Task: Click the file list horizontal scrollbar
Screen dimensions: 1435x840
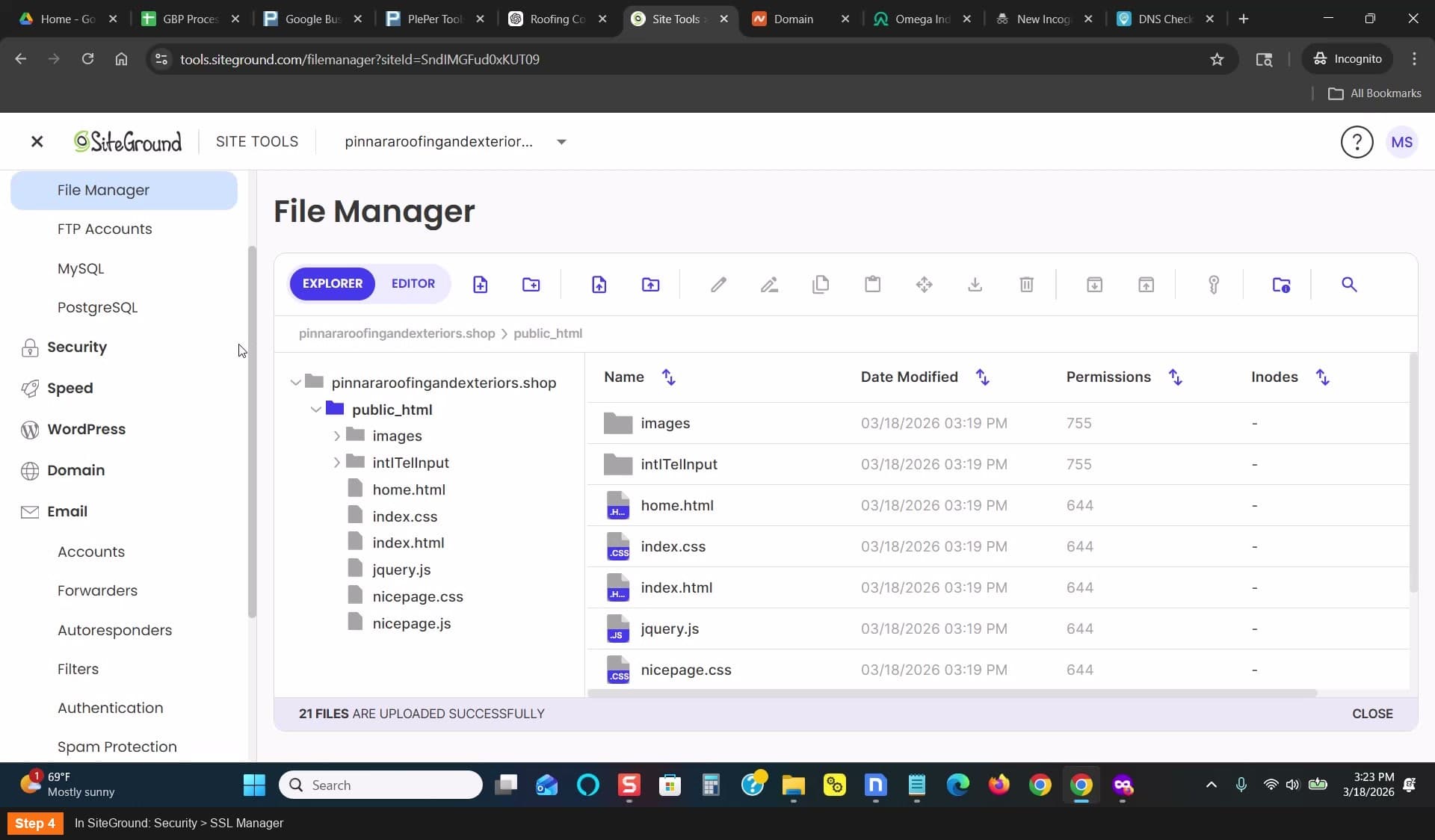Action: click(952, 694)
